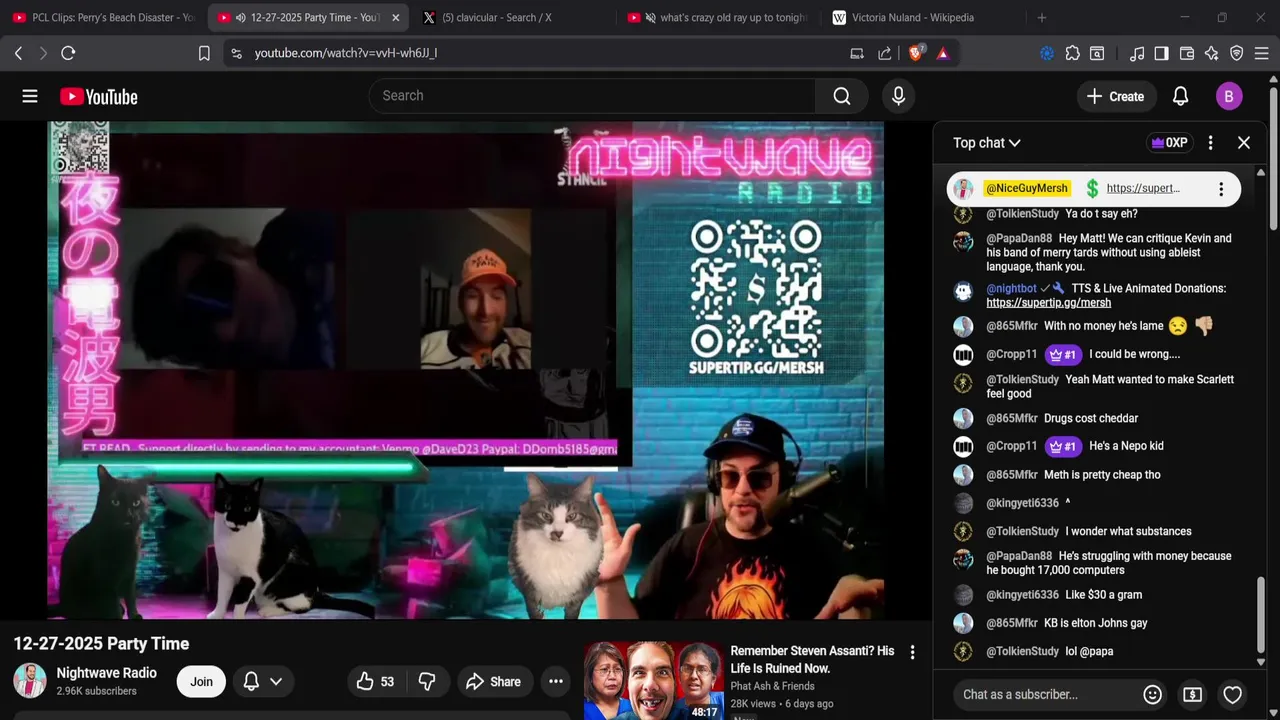Open the browser extensions puzzle icon
This screenshot has width=1280, height=720.
1072,53
